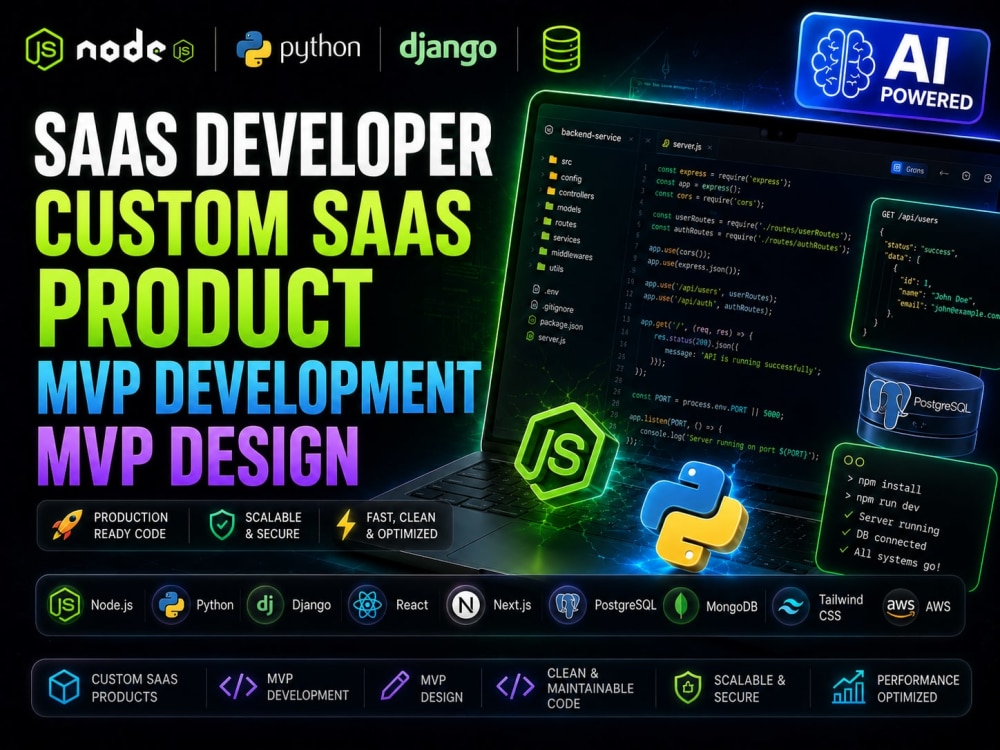Click the green Node.js hexagon logo beside 'node' wordmark

(x=44, y=49)
